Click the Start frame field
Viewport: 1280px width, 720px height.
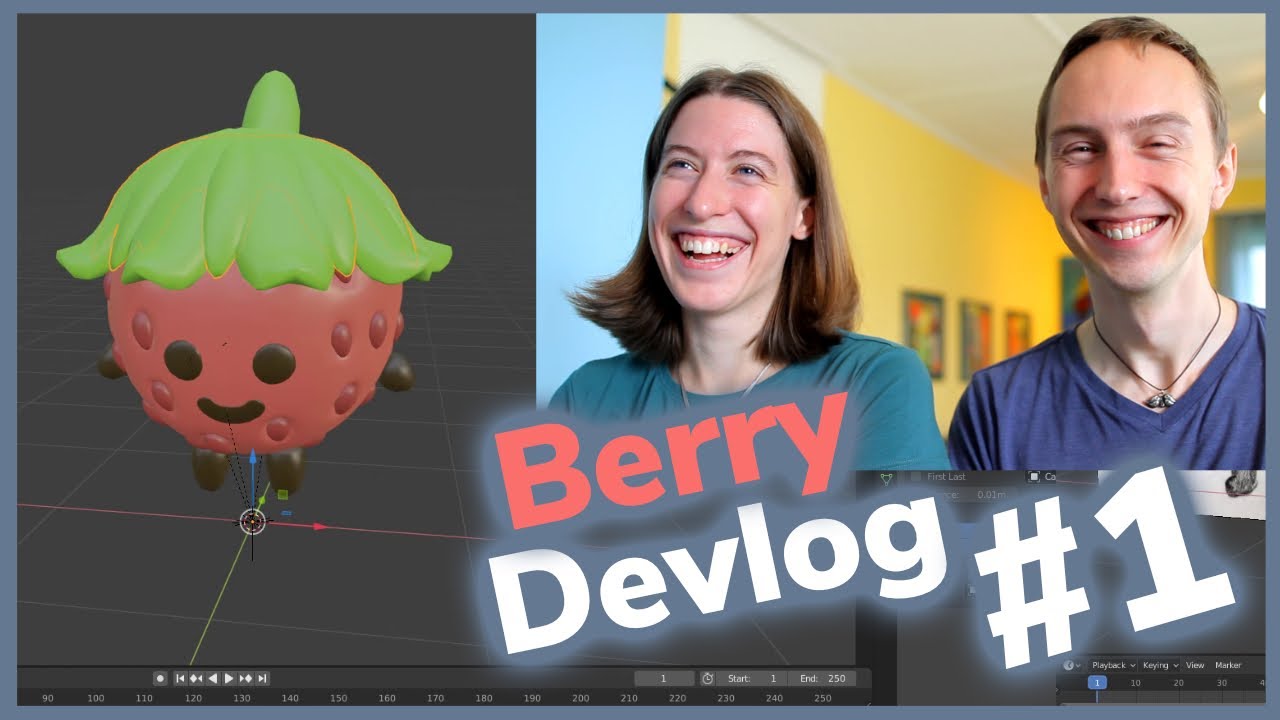(x=752, y=678)
